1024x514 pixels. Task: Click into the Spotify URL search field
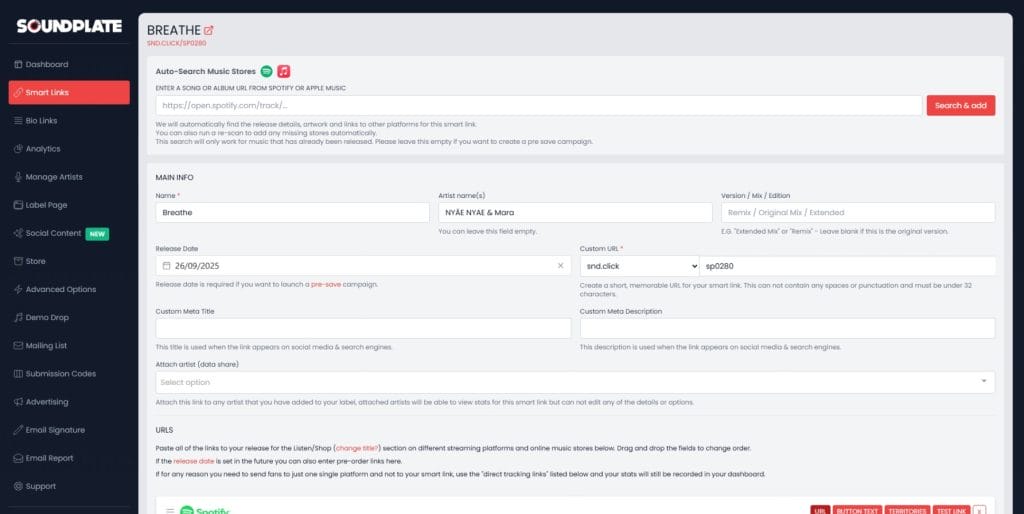tap(538, 105)
